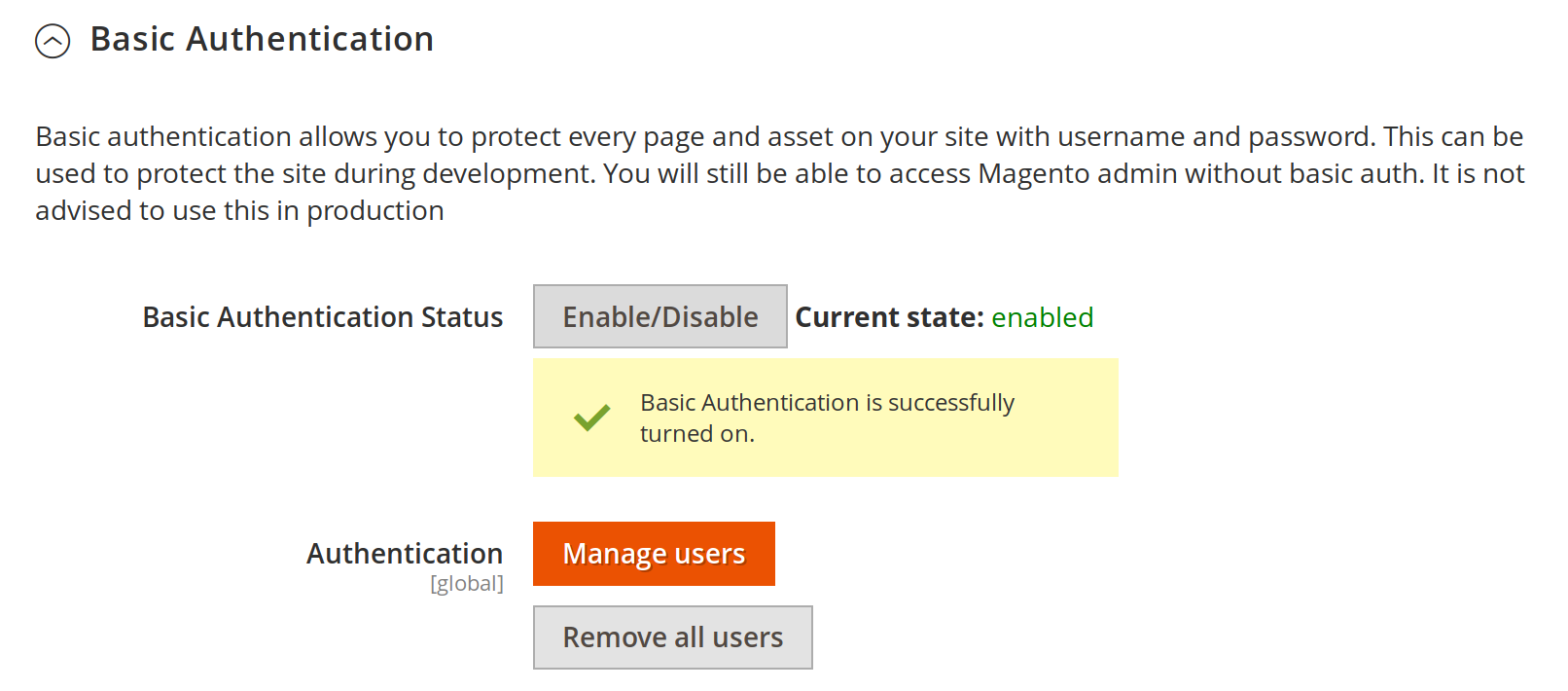Click the description paragraph's first line
The image size is (1568, 691).
[x=778, y=137]
